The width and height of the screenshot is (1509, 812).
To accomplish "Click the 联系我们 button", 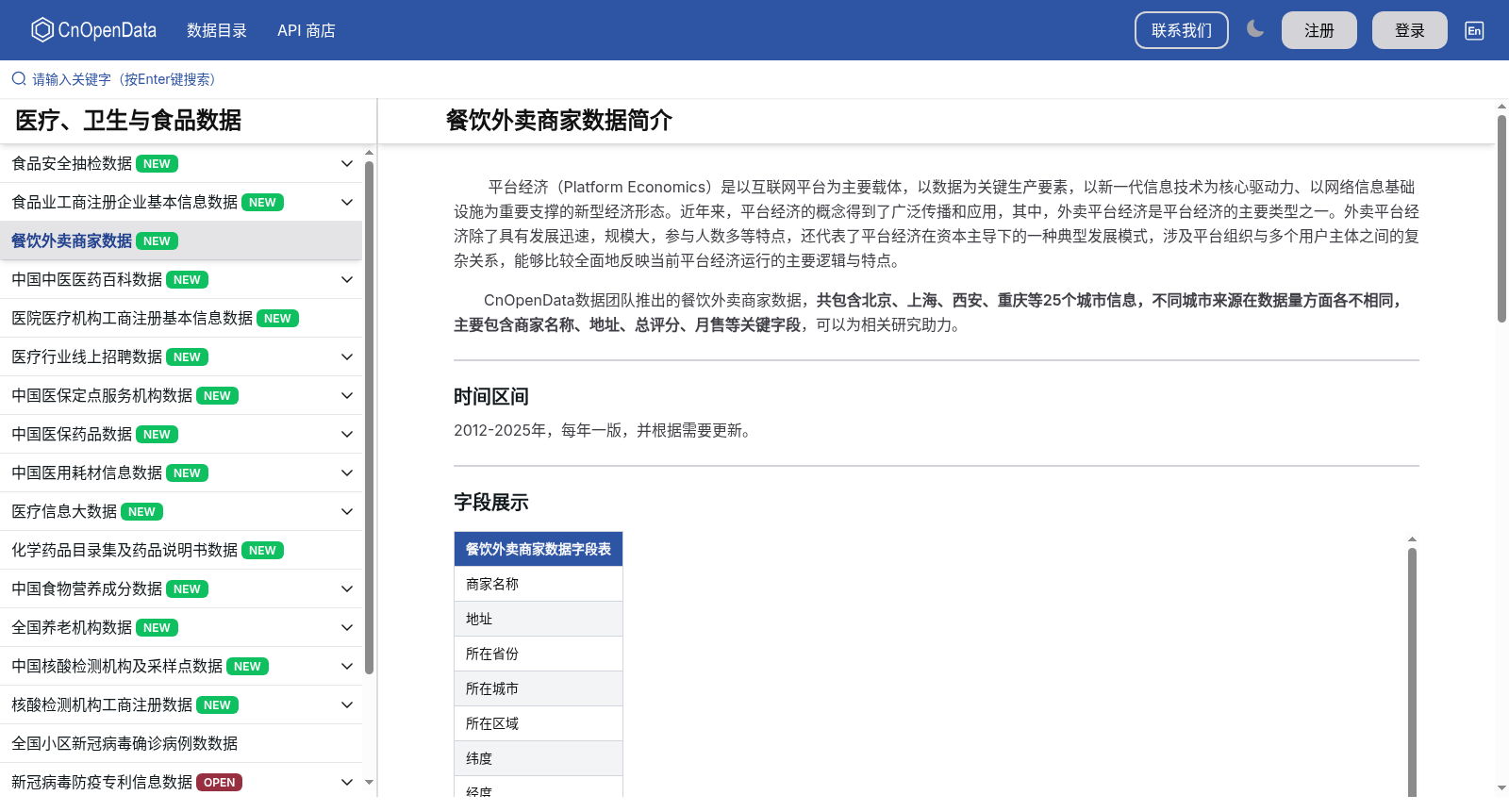I will tap(1182, 30).
